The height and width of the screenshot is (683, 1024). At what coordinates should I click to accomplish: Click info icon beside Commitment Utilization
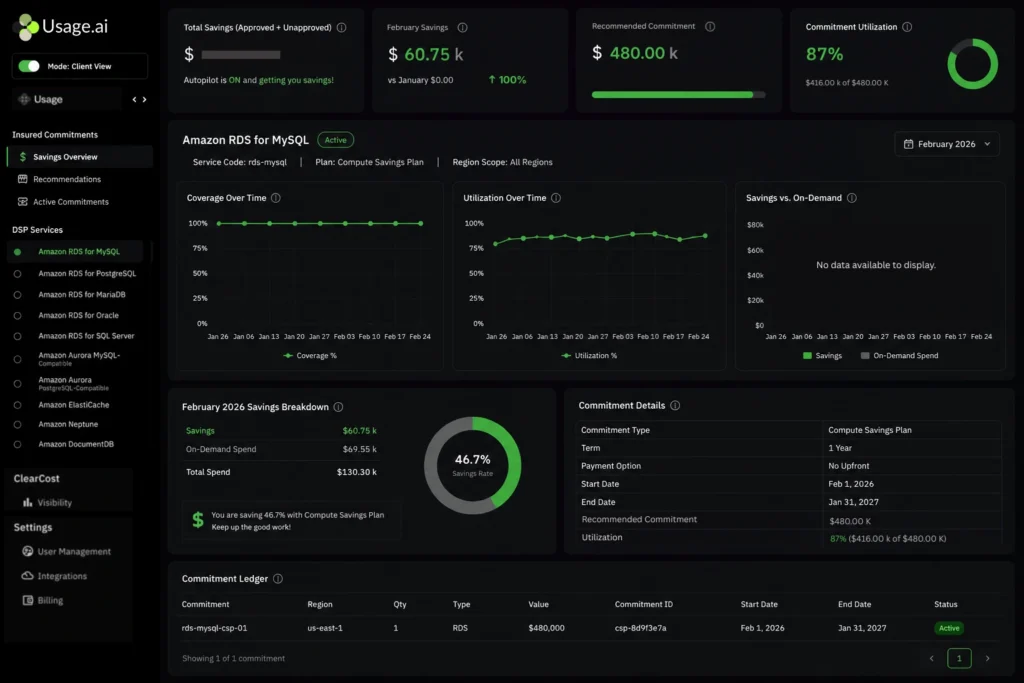pyautogui.click(x=907, y=27)
